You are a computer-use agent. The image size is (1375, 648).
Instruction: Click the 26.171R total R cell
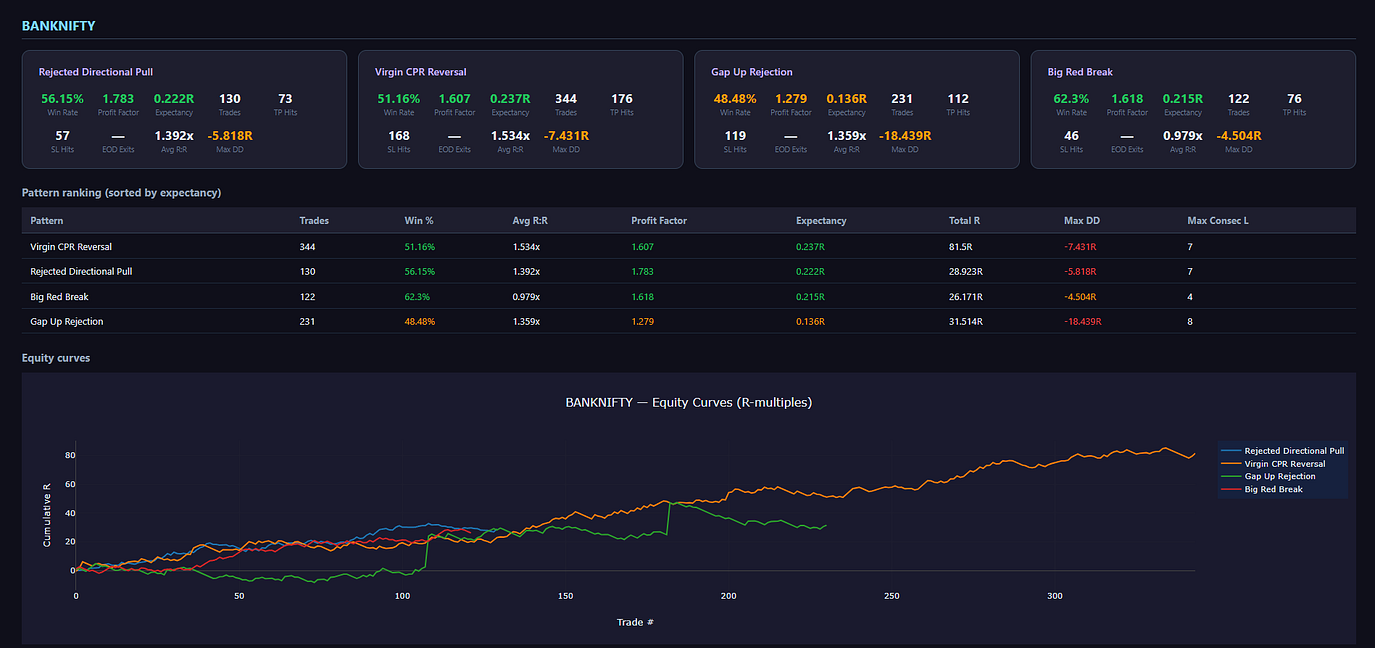pos(966,296)
